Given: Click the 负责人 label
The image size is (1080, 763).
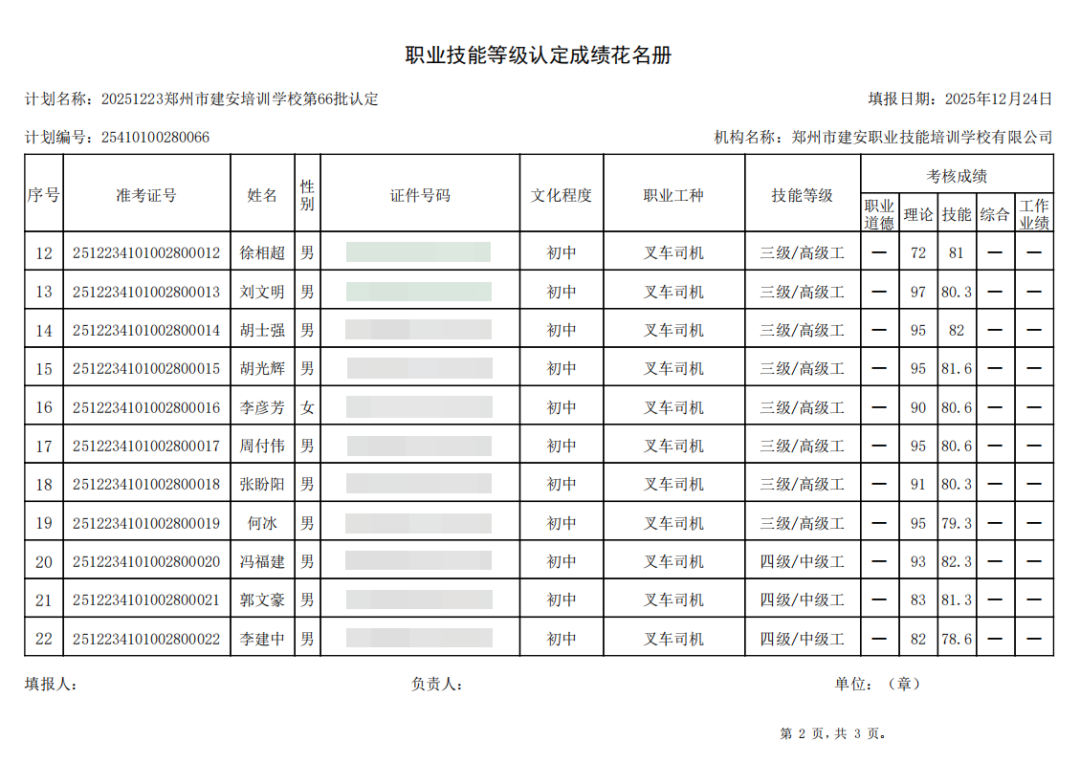Looking at the screenshot, I should click(437, 684).
